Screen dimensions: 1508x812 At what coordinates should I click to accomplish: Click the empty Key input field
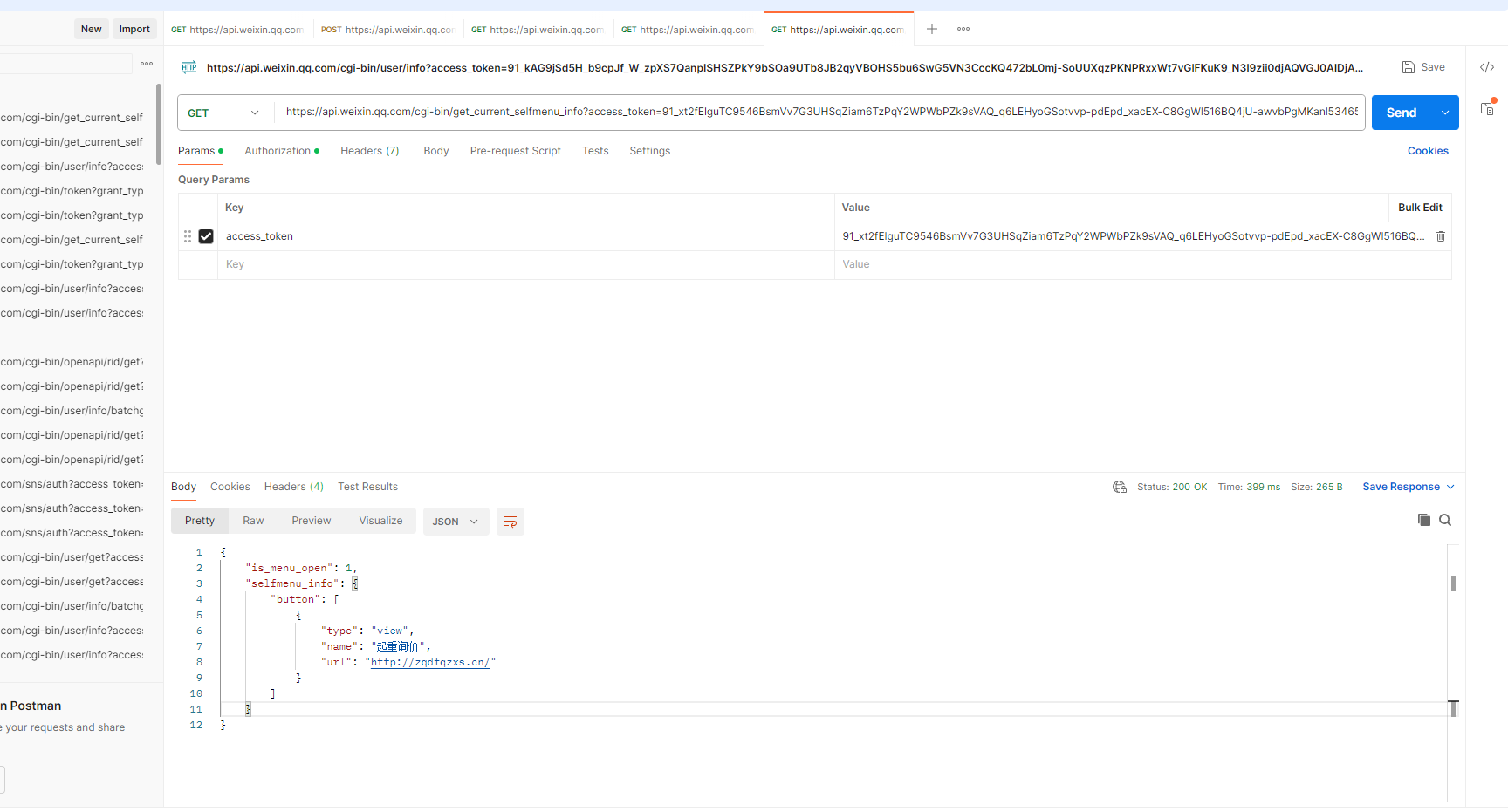526,264
